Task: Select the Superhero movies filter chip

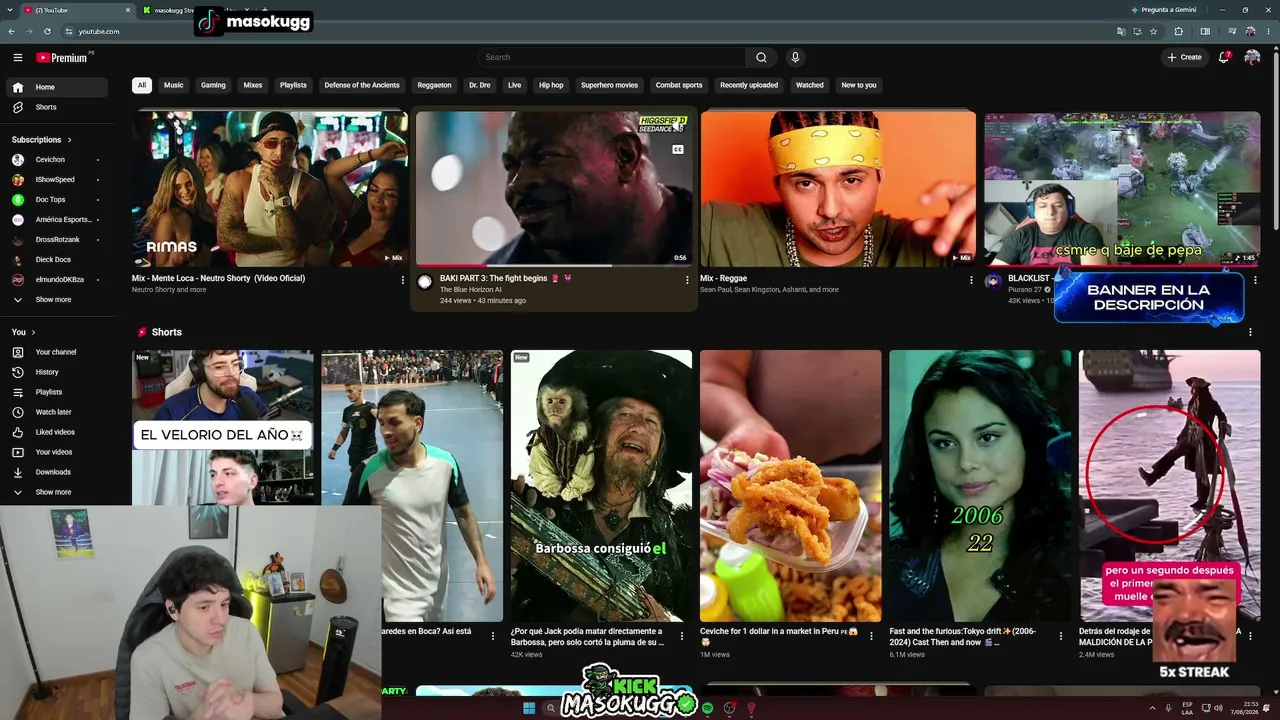Action: (609, 85)
